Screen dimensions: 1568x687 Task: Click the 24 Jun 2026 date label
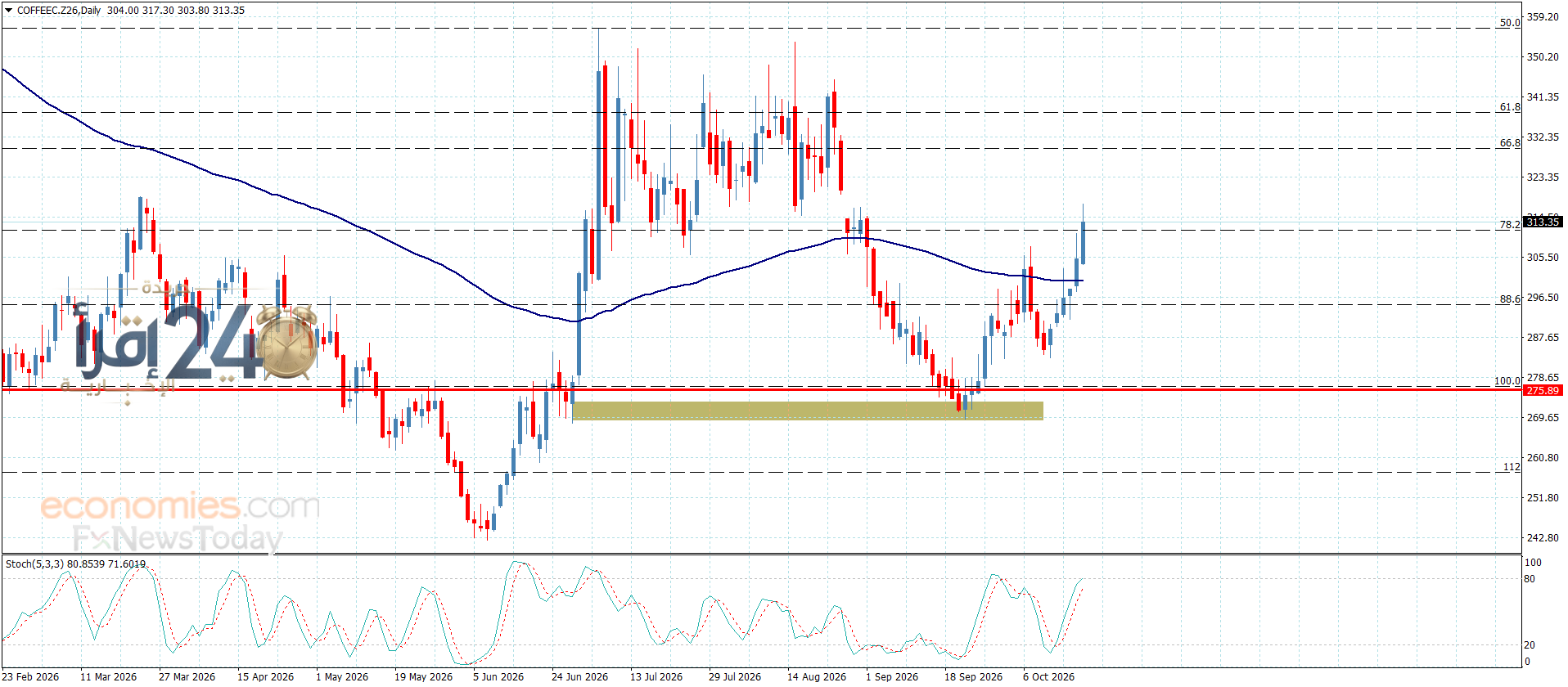[x=579, y=677]
